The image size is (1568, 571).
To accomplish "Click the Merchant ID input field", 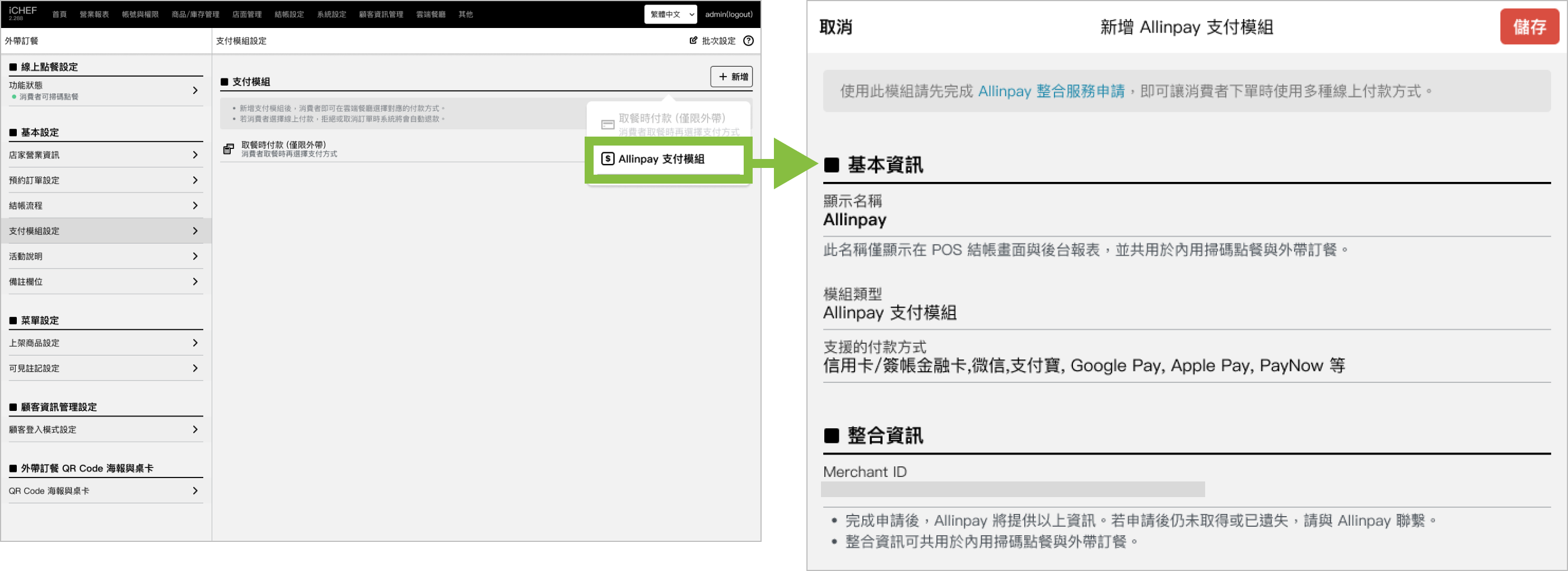I will click(x=1012, y=489).
